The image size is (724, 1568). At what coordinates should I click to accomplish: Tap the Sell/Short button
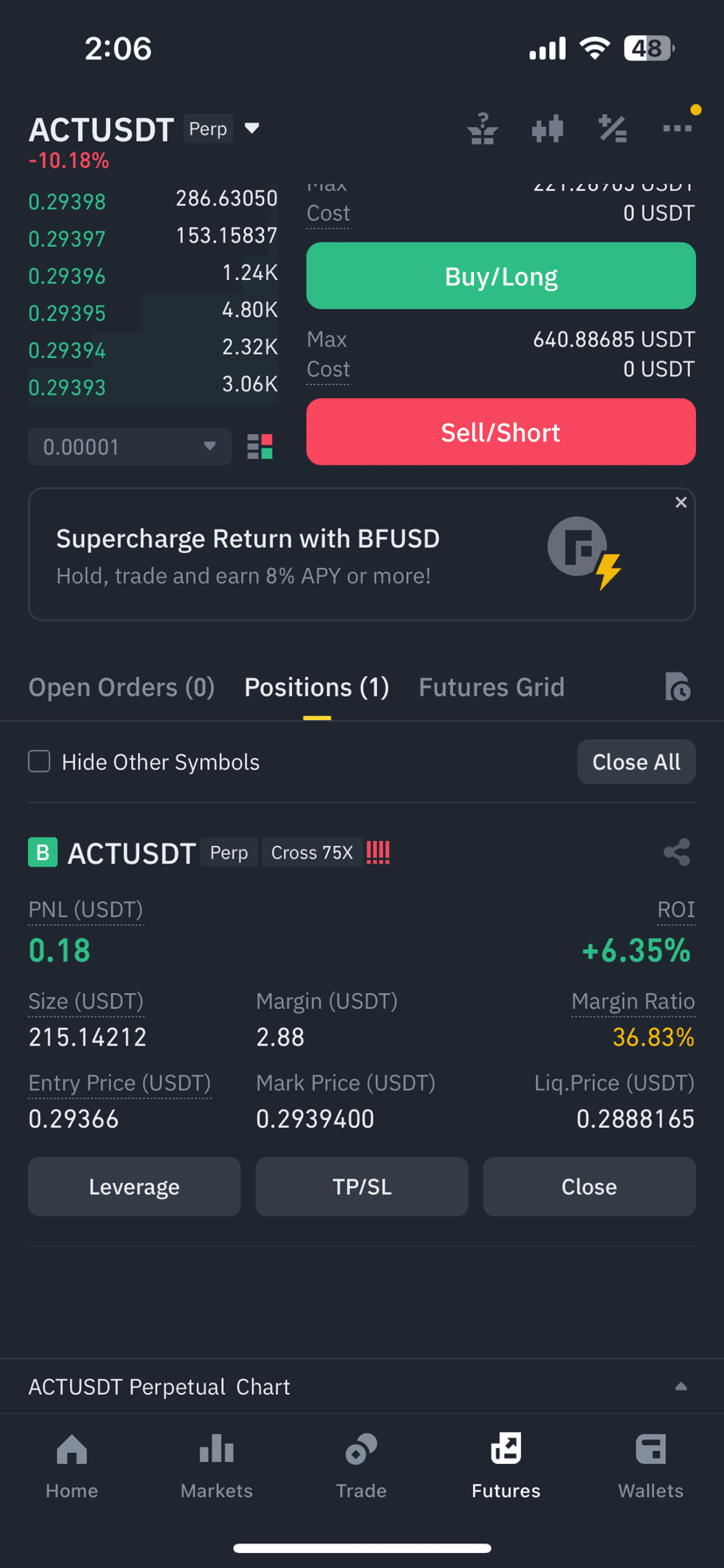click(x=501, y=432)
